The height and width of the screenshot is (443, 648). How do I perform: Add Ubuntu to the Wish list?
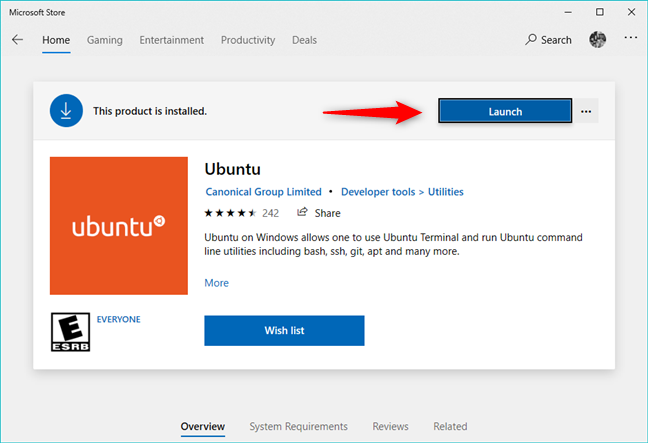pyautogui.click(x=284, y=331)
